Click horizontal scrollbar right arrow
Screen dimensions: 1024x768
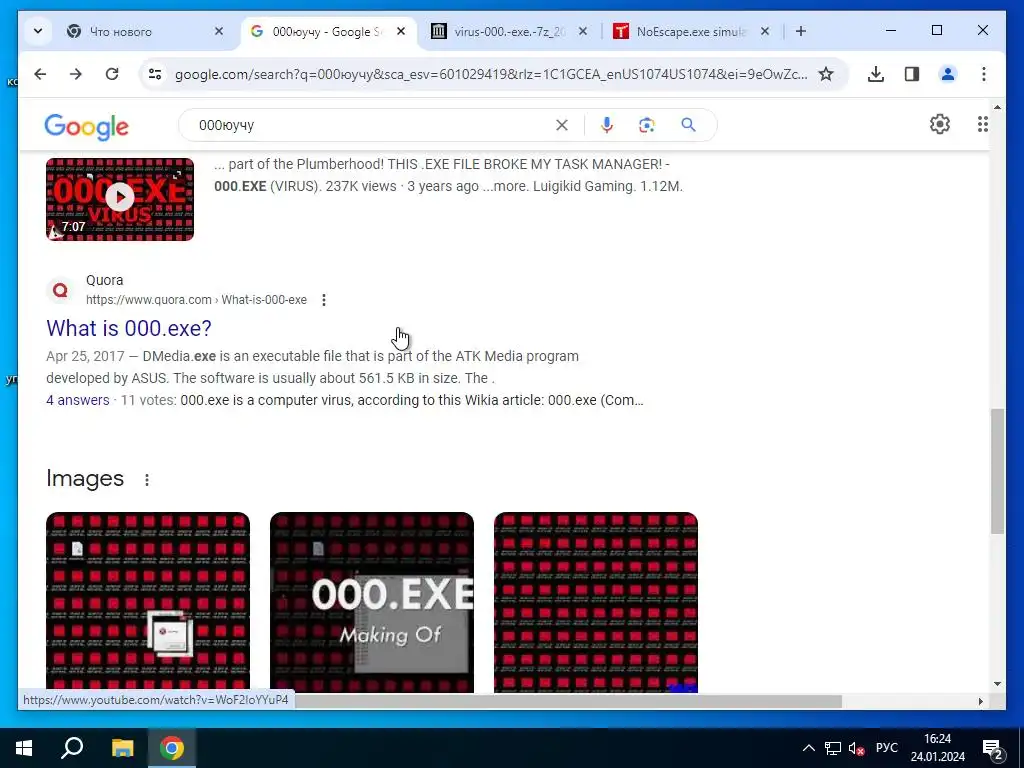pos(980,701)
